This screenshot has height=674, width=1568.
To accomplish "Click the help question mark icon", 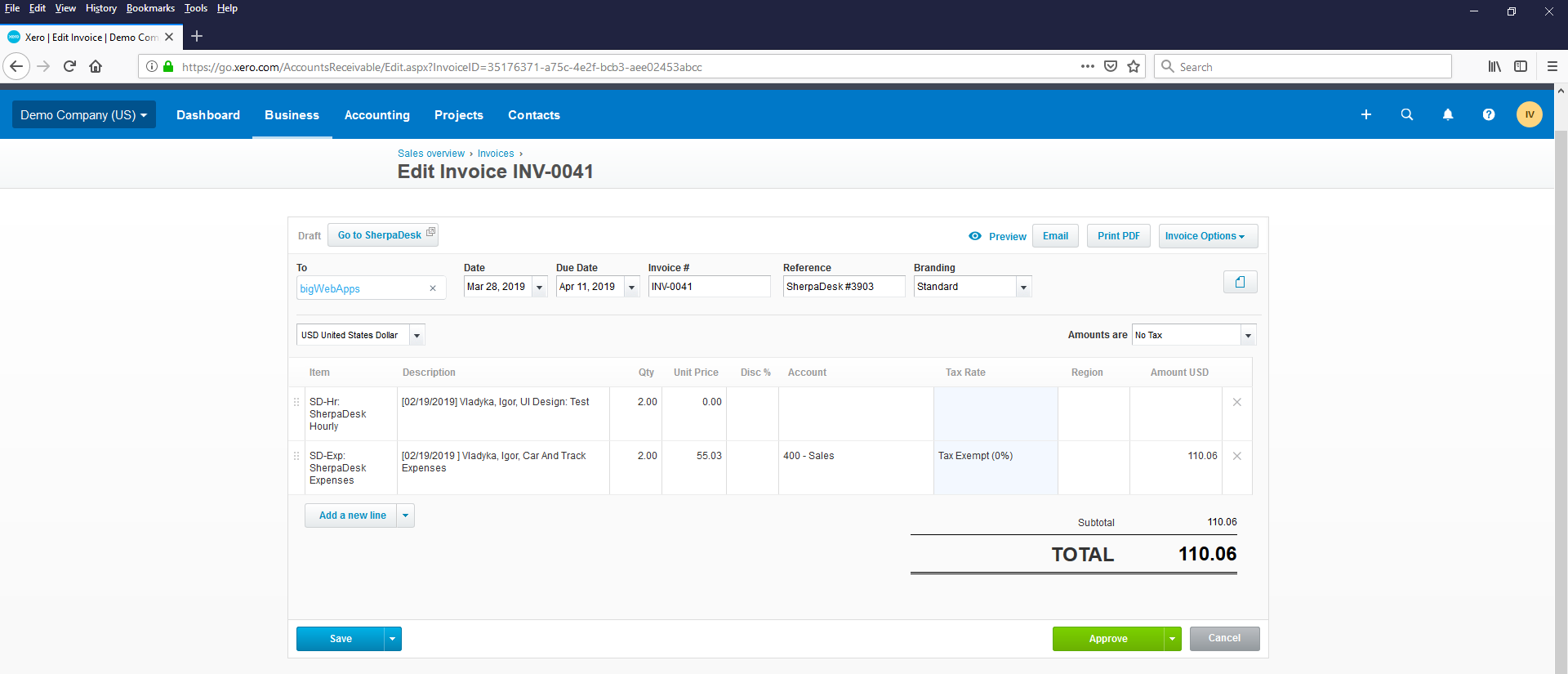I will [1488, 115].
